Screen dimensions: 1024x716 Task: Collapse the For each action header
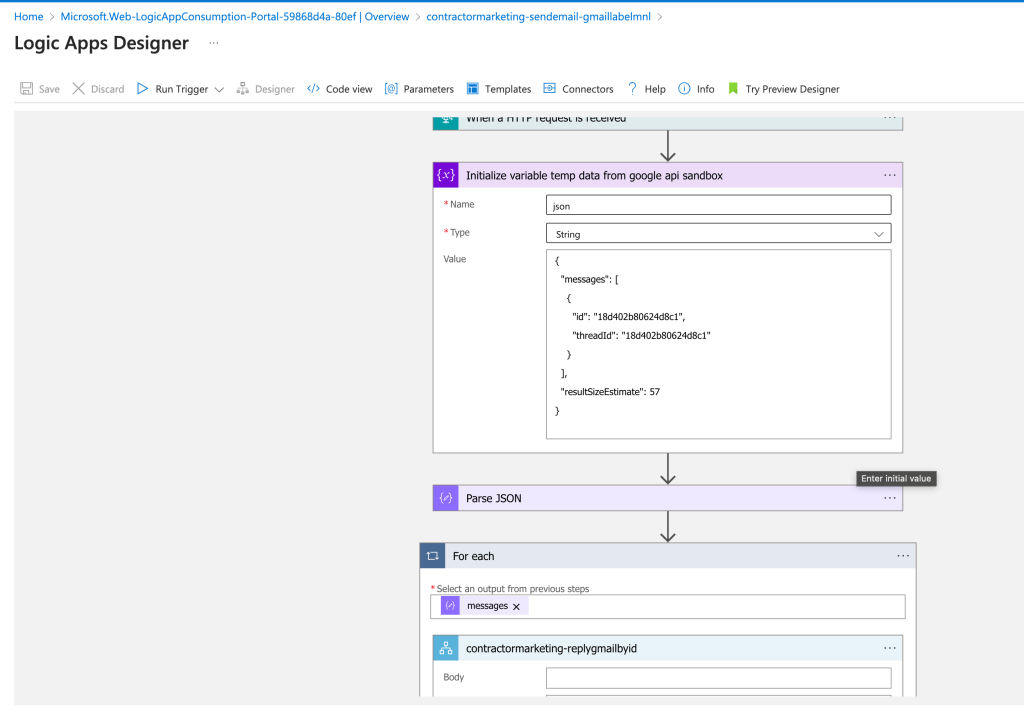click(667, 556)
